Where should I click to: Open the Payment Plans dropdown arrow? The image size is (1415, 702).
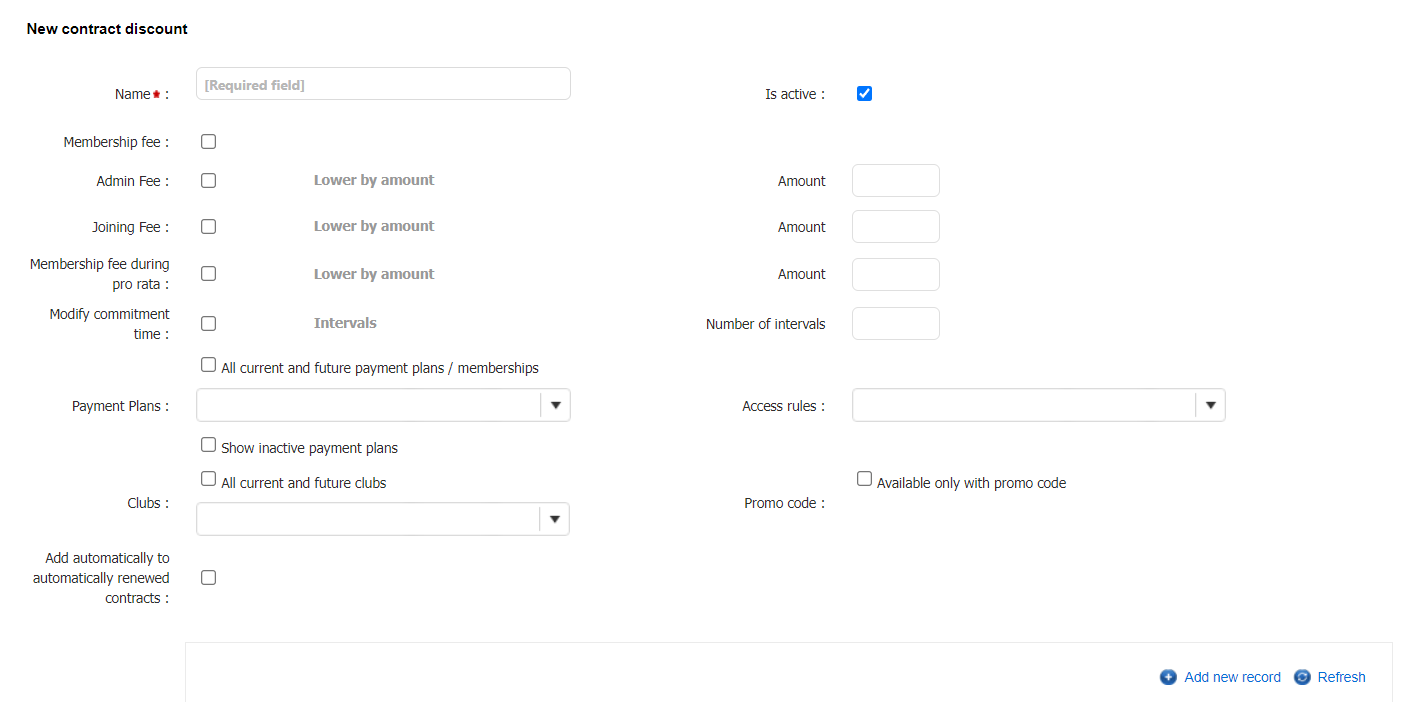pos(555,406)
